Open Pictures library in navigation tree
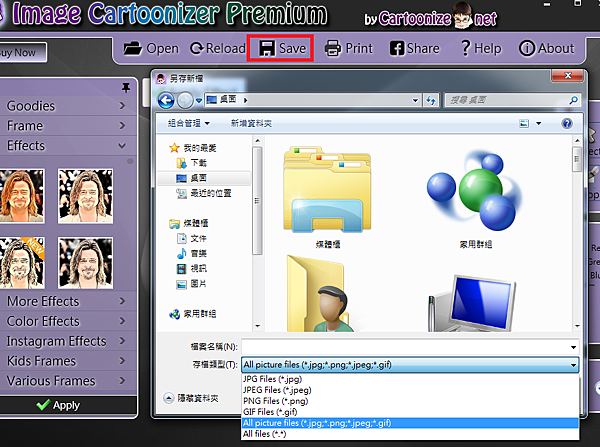 pos(191,284)
